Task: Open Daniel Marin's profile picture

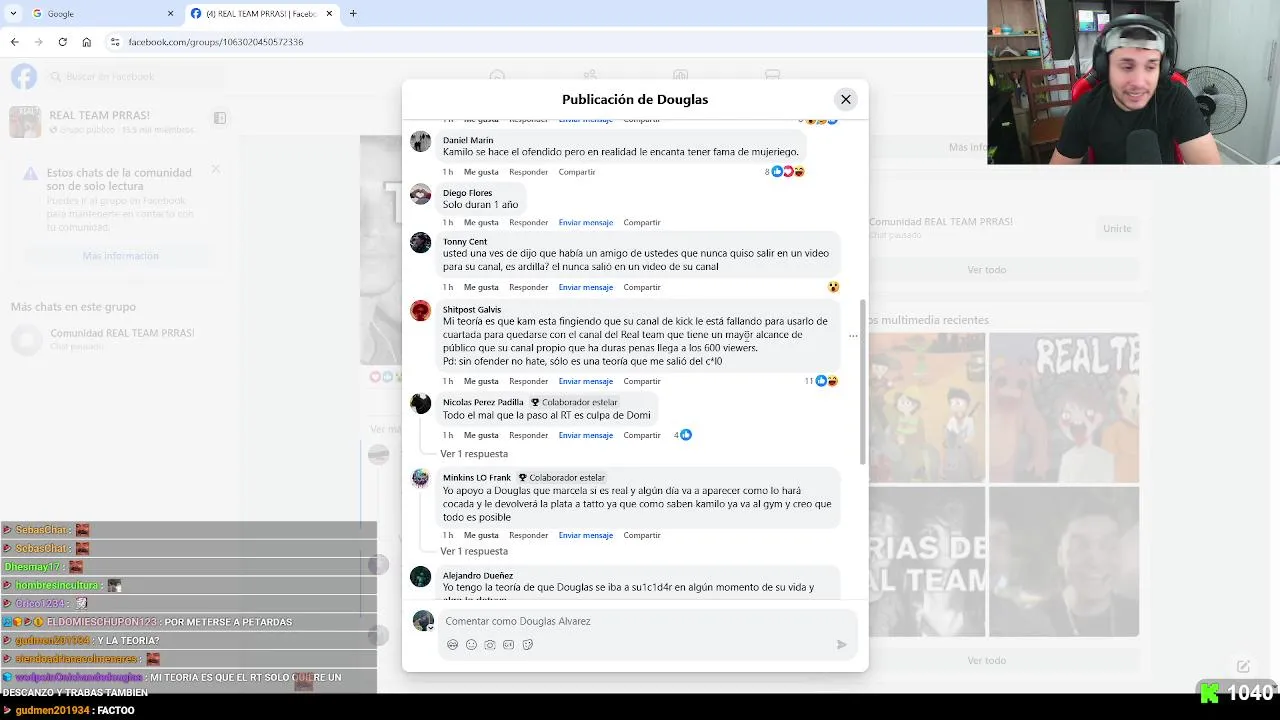Action: [x=421, y=141]
